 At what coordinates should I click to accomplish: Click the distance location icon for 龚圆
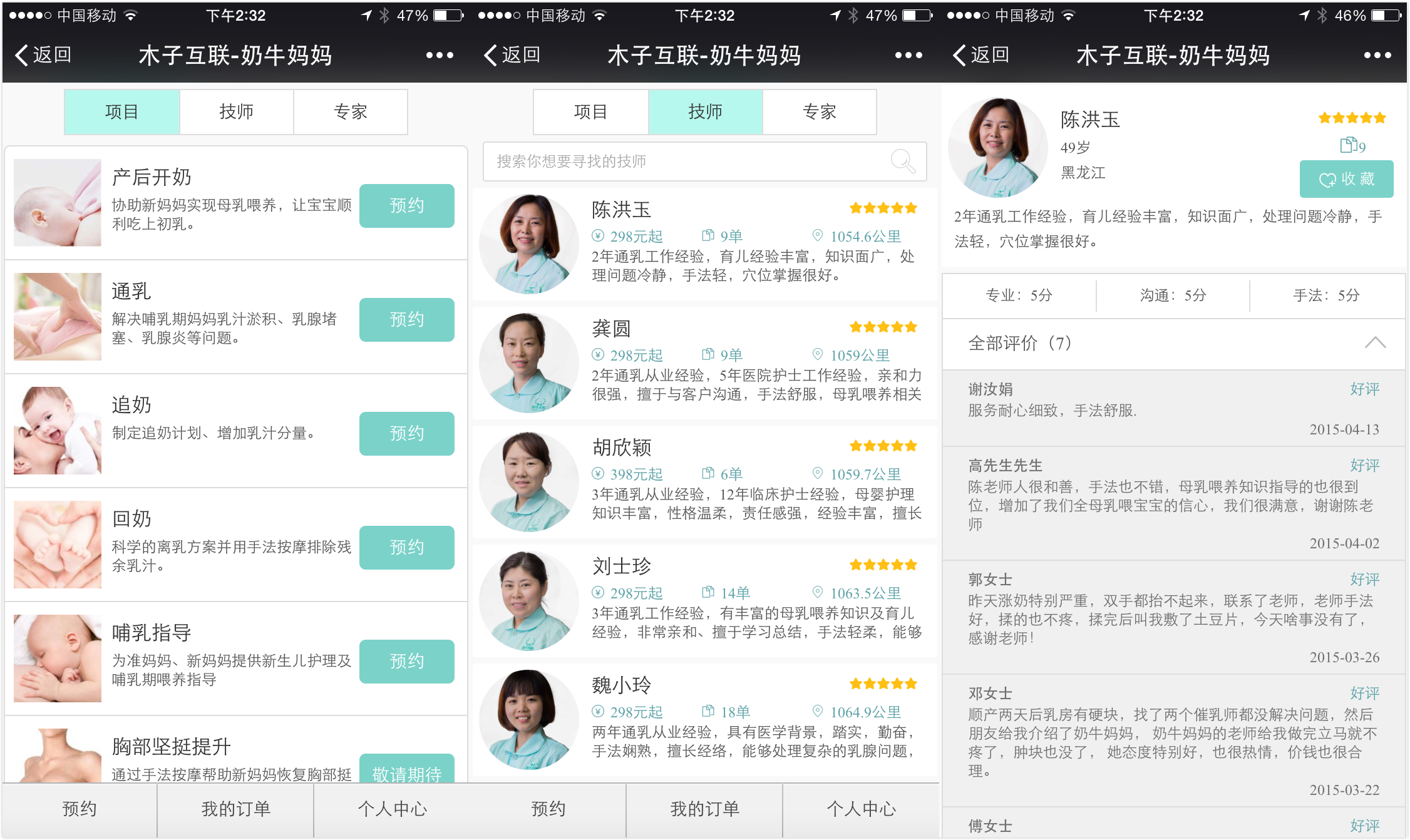817,354
